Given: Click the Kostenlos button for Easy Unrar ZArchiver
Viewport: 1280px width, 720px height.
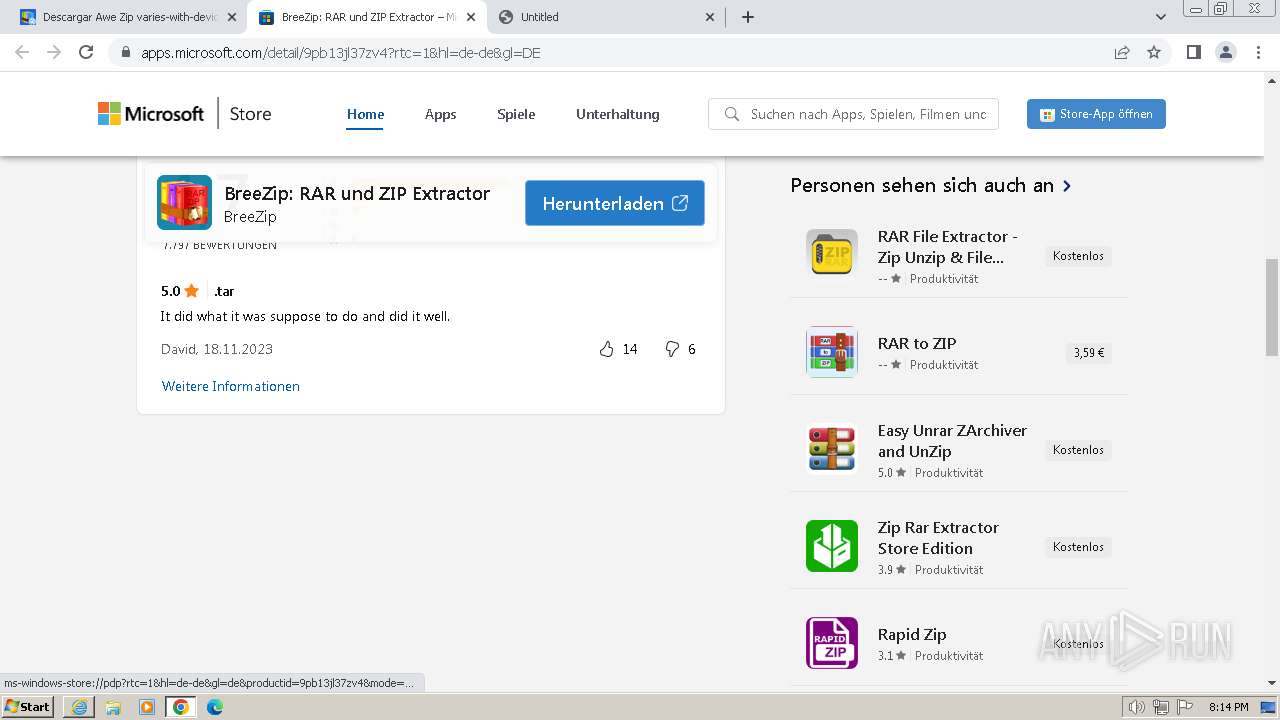Looking at the screenshot, I should pyautogui.click(x=1078, y=450).
